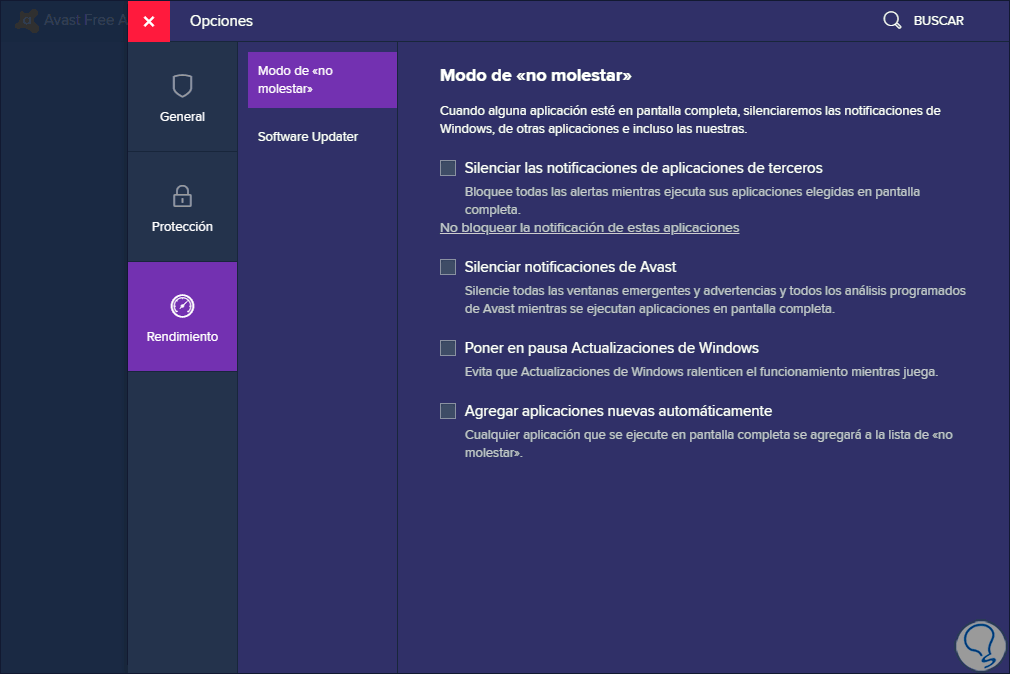Click the magnifying glass search icon
The height and width of the screenshot is (674, 1010).
[892, 20]
